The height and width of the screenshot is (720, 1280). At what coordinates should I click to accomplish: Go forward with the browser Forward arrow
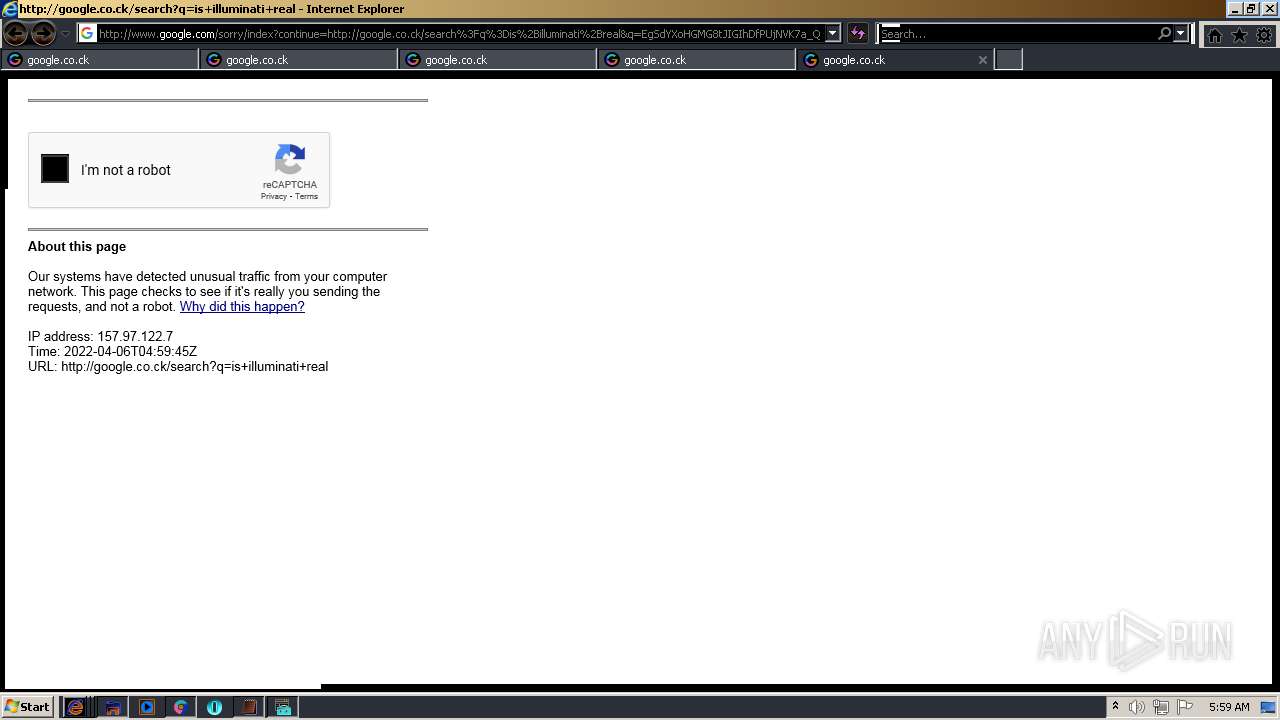(x=43, y=34)
